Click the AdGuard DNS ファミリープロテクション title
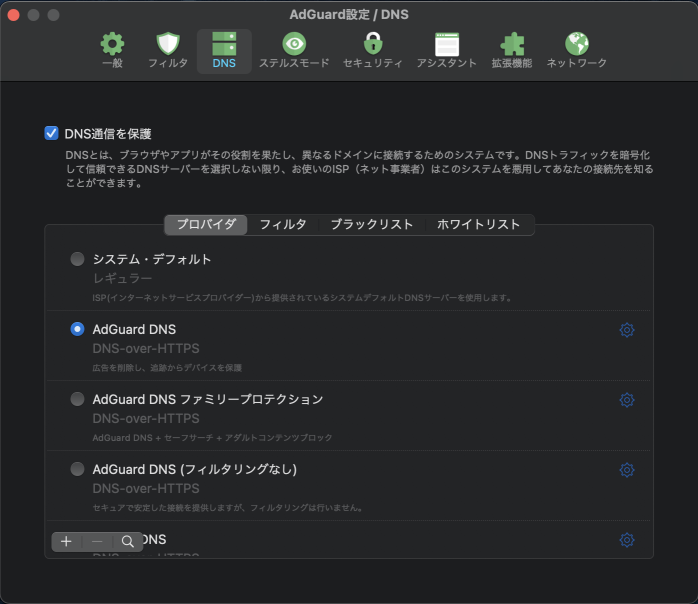Image resolution: width=698 pixels, height=604 pixels. 208,399
